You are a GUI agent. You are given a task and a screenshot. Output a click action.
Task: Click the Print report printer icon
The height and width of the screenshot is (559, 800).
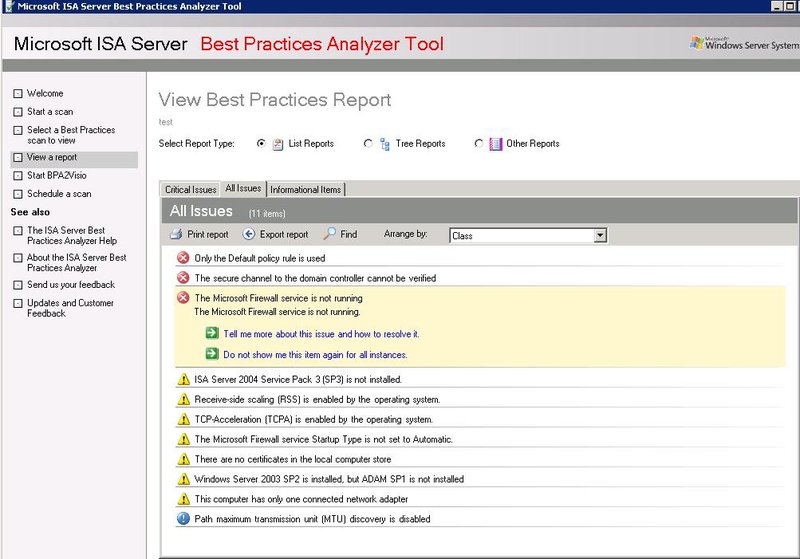[x=176, y=234]
